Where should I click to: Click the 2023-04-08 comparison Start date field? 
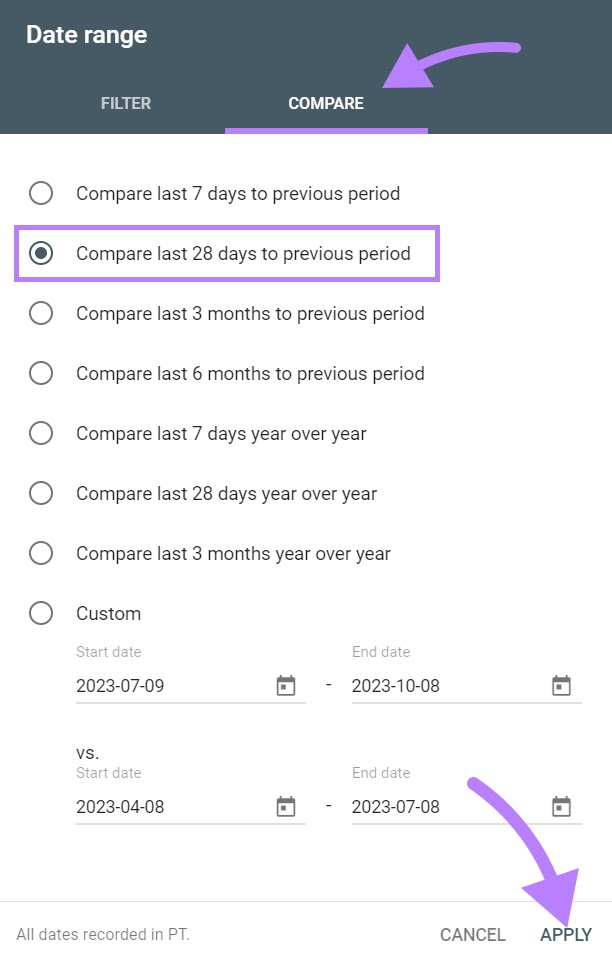coord(170,807)
